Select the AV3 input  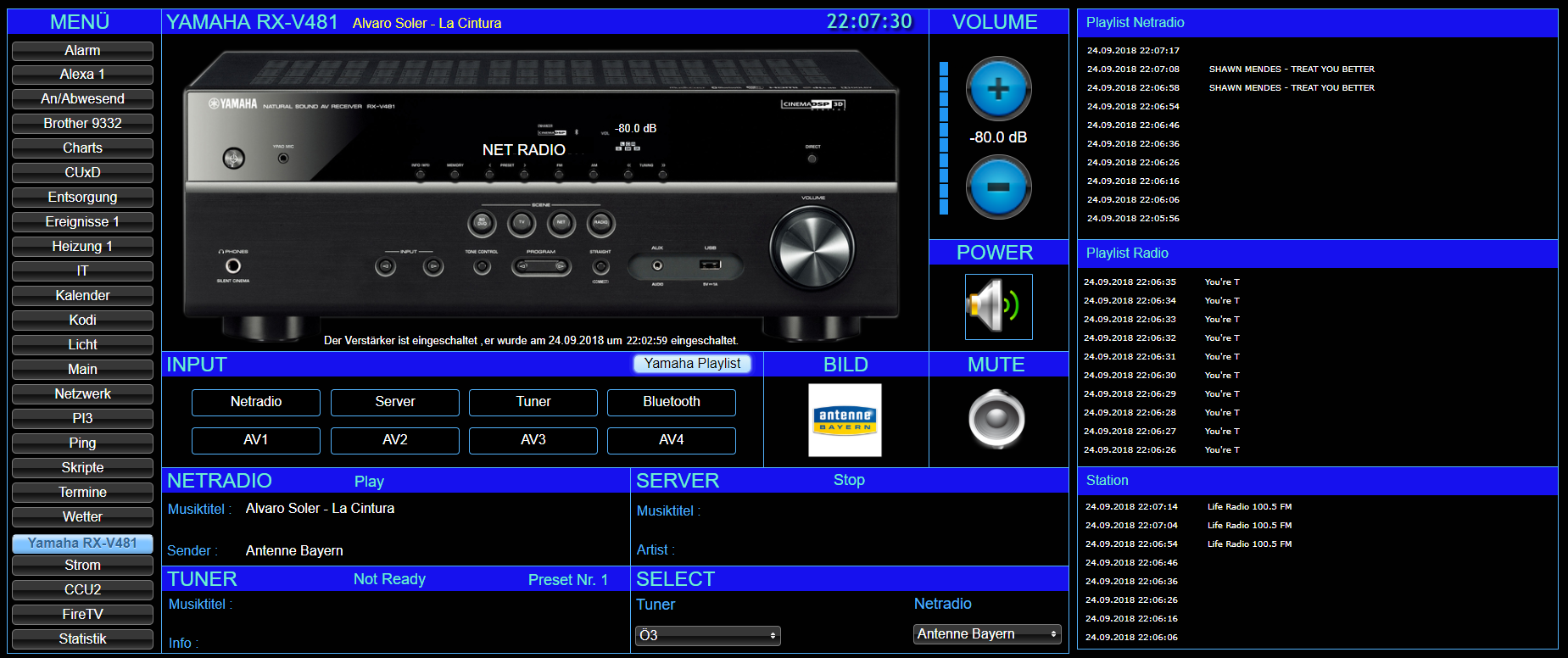pyautogui.click(x=533, y=440)
